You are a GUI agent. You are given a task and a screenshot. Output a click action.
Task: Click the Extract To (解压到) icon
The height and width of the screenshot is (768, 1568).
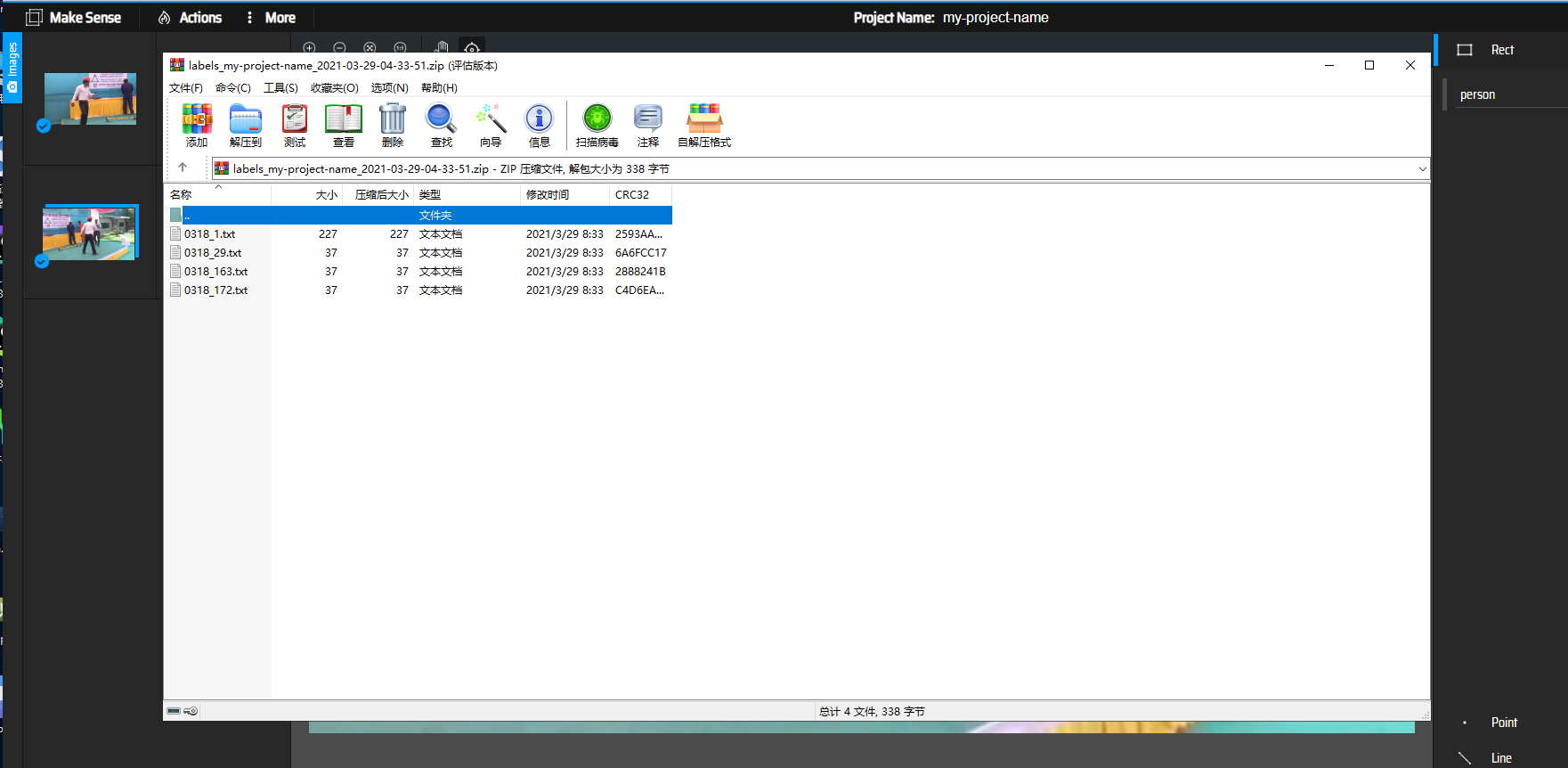pos(245,125)
